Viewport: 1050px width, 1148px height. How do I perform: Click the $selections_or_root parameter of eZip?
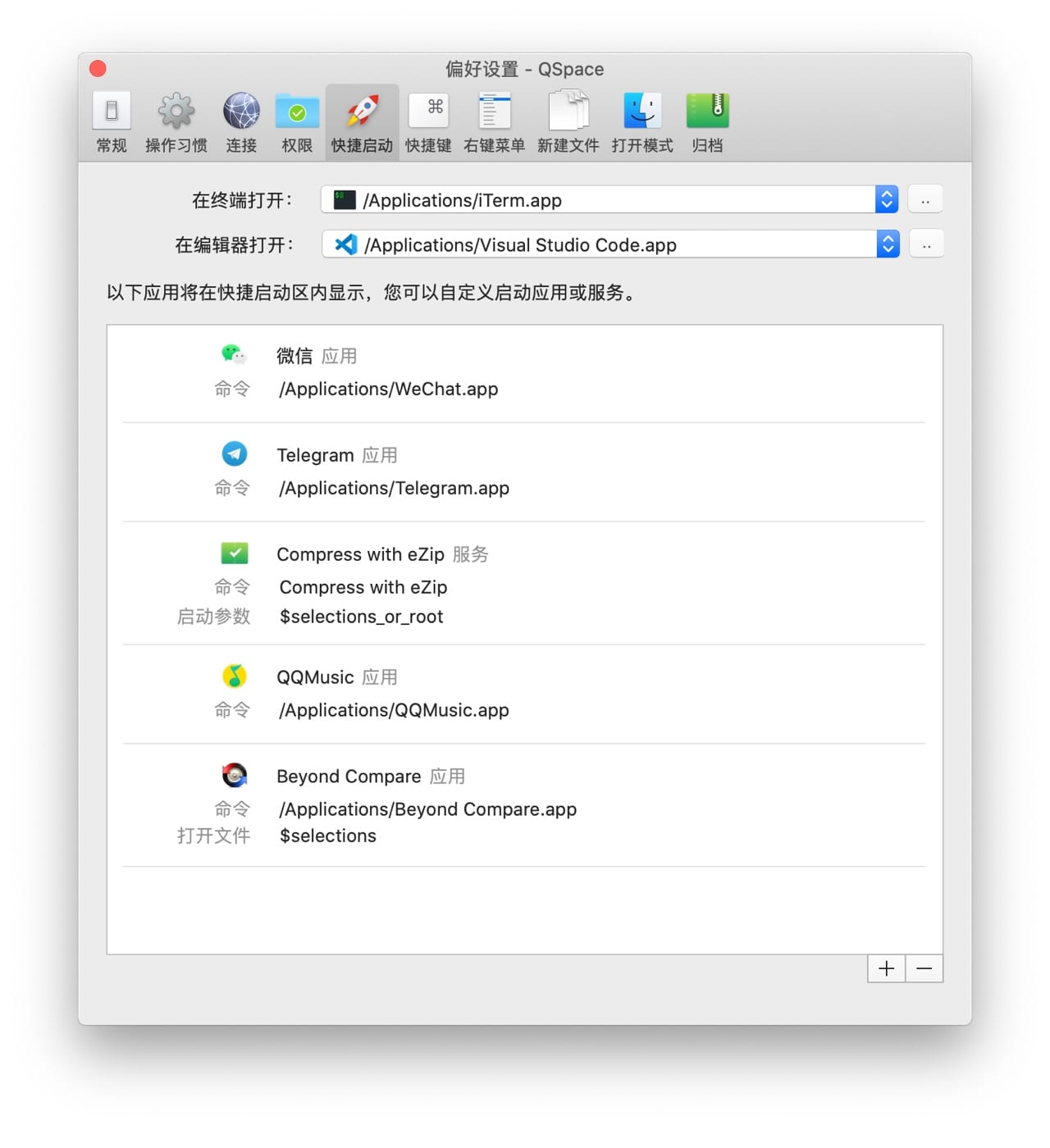[x=361, y=617]
